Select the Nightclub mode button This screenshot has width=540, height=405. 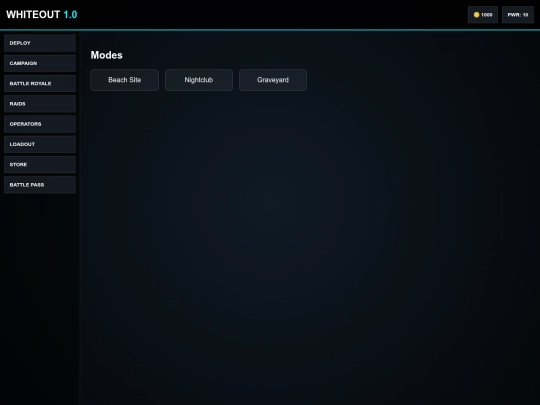click(x=199, y=80)
